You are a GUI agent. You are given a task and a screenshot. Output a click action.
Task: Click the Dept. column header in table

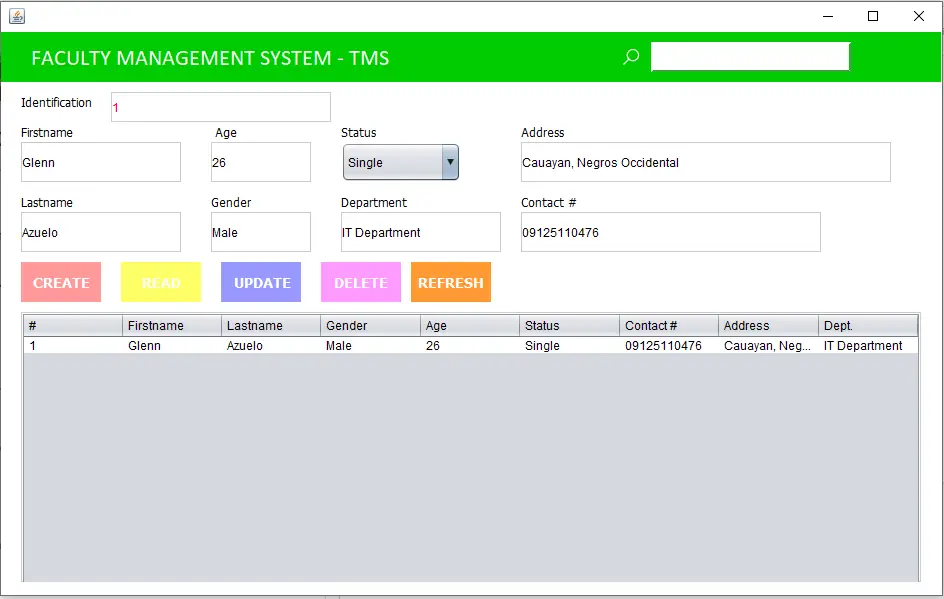[868, 326]
